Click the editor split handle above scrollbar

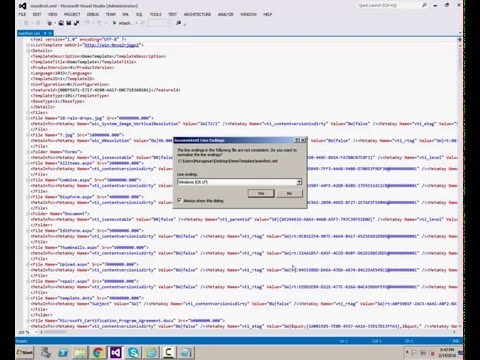point(460,39)
